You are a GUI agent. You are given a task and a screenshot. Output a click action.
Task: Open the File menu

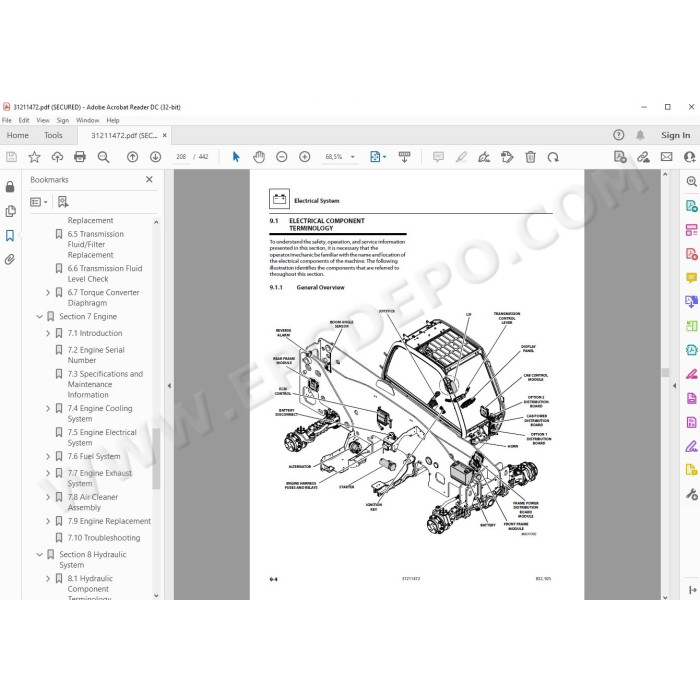7,120
